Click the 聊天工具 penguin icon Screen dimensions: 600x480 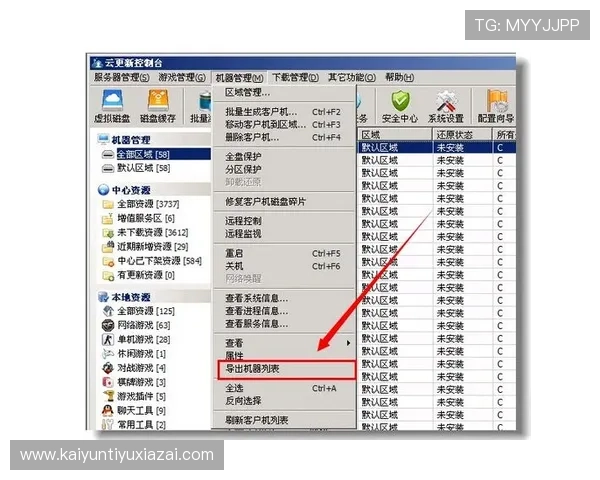[108, 411]
